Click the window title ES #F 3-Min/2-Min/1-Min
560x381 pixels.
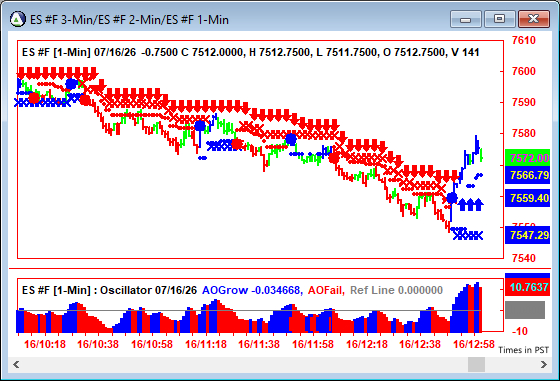tap(129, 20)
